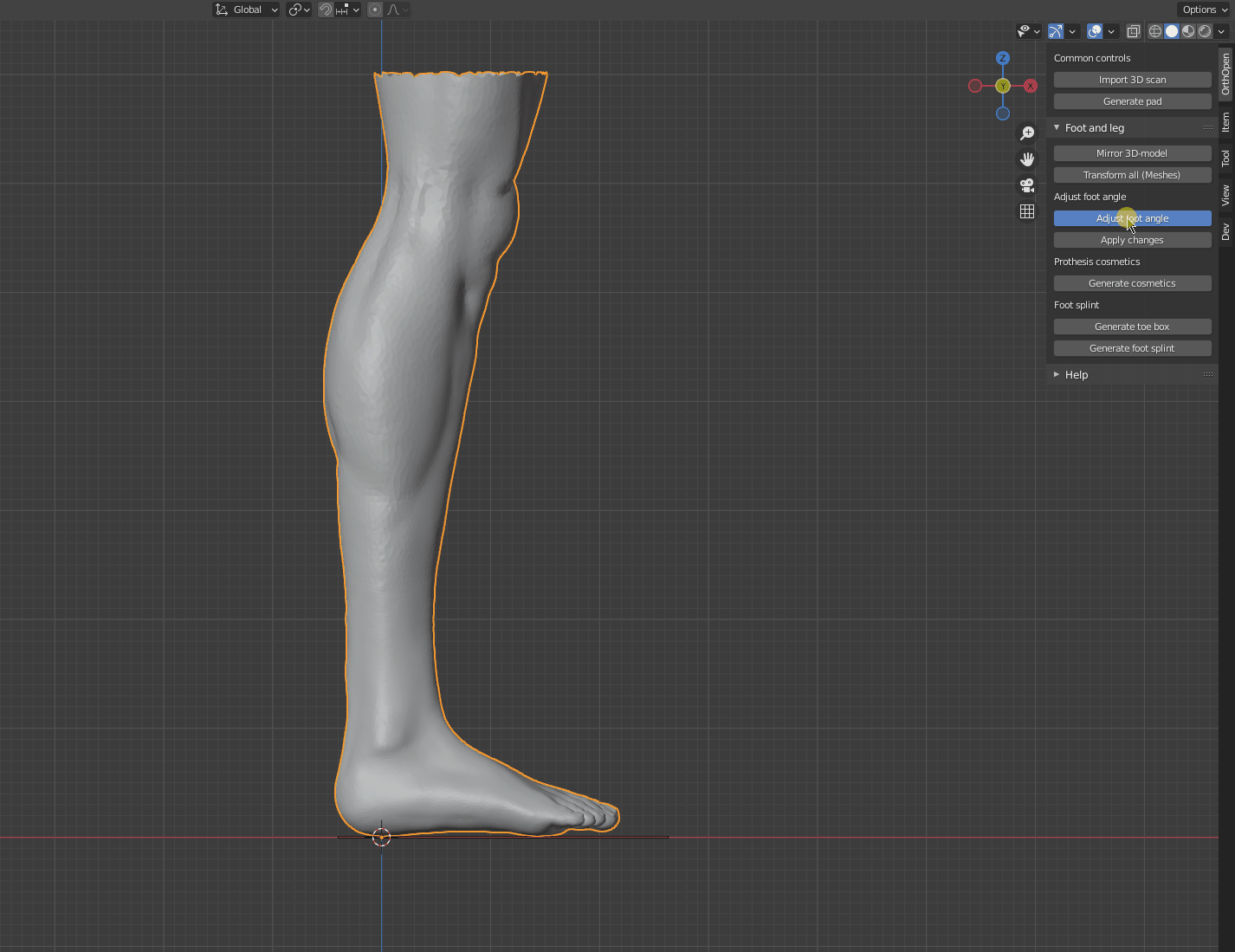The height and width of the screenshot is (952, 1235).
Task: Select wireframe viewport shading icon
Action: tap(1155, 31)
